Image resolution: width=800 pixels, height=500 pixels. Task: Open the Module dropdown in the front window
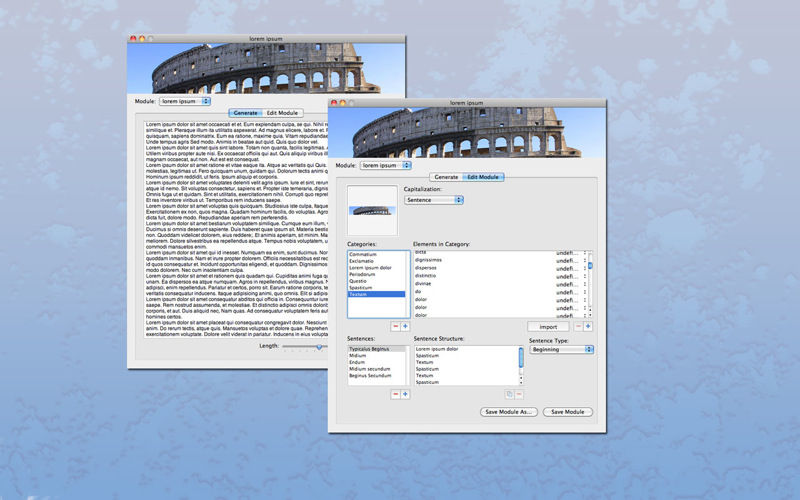coord(385,165)
